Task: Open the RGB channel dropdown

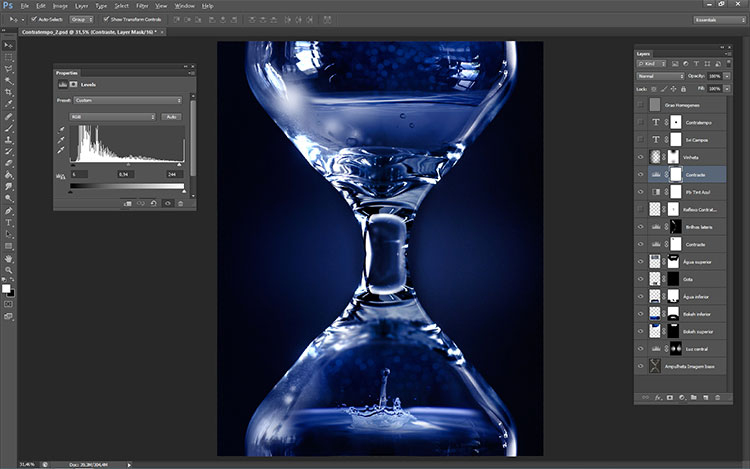Action: click(112, 117)
